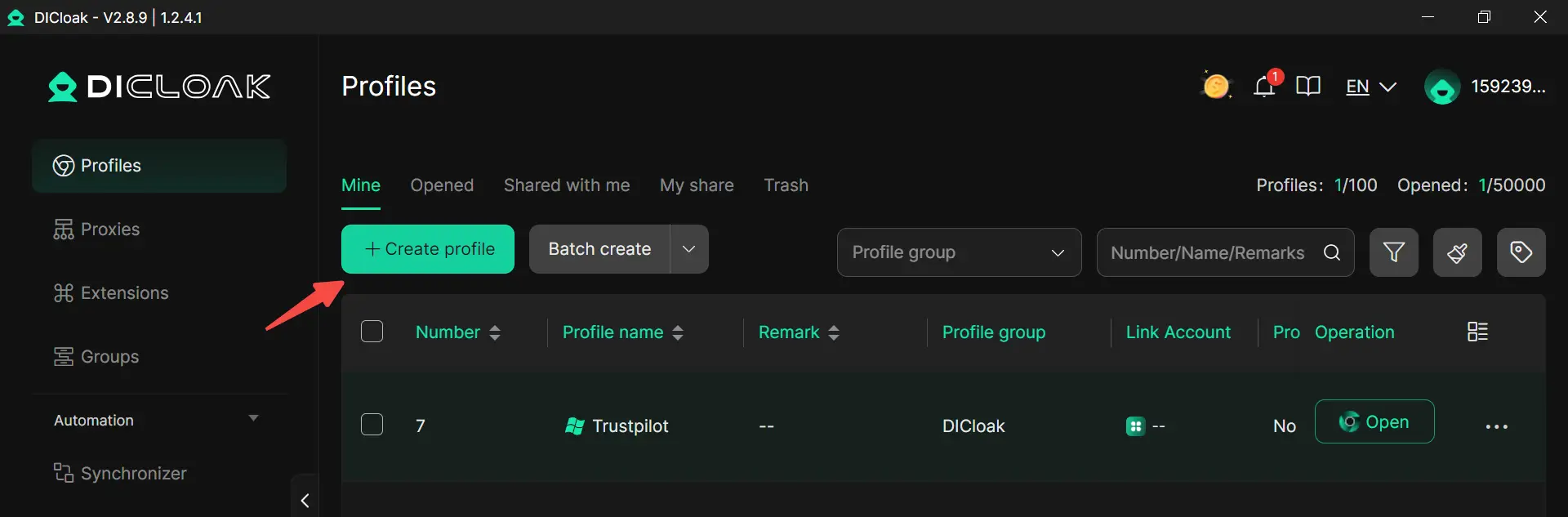Image resolution: width=1568 pixels, height=517 pixels.
Task: Open the Trustpilot profile browser
Action: [x=1374, y=421]
